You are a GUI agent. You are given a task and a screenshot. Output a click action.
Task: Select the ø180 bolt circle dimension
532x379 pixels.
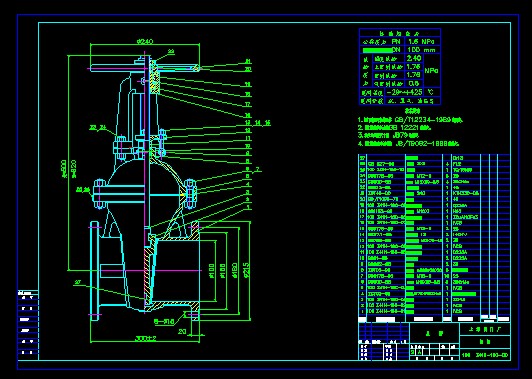coord(234,270)
